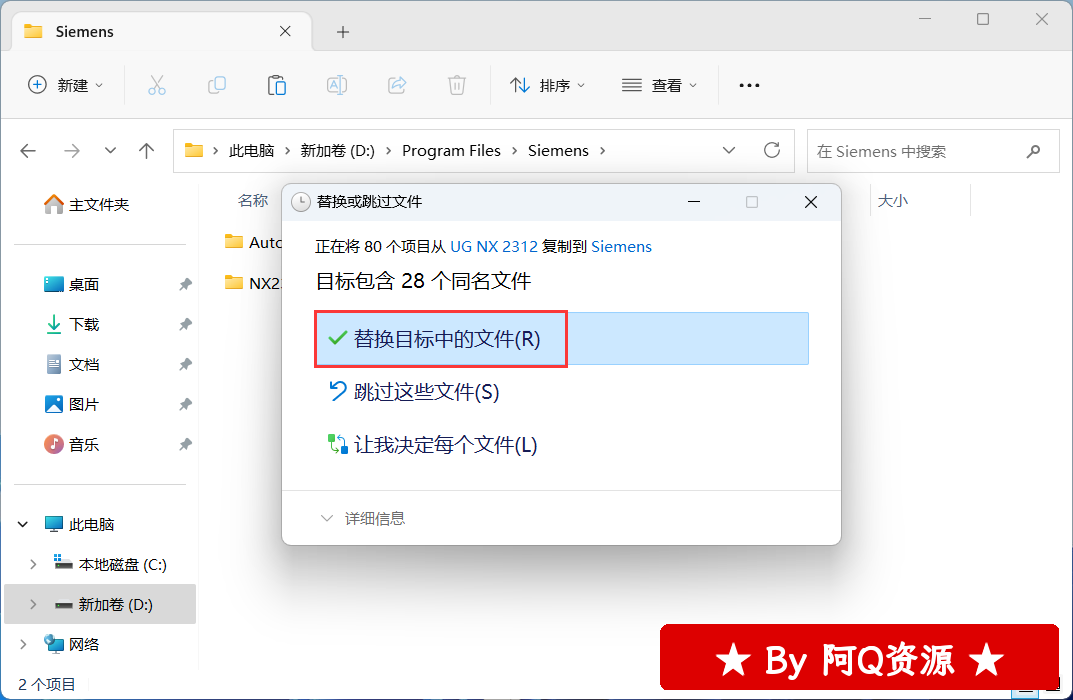Open the 排序 sort dropdown
Viewport: 1073px width, 700px height.
pos(547,86)
